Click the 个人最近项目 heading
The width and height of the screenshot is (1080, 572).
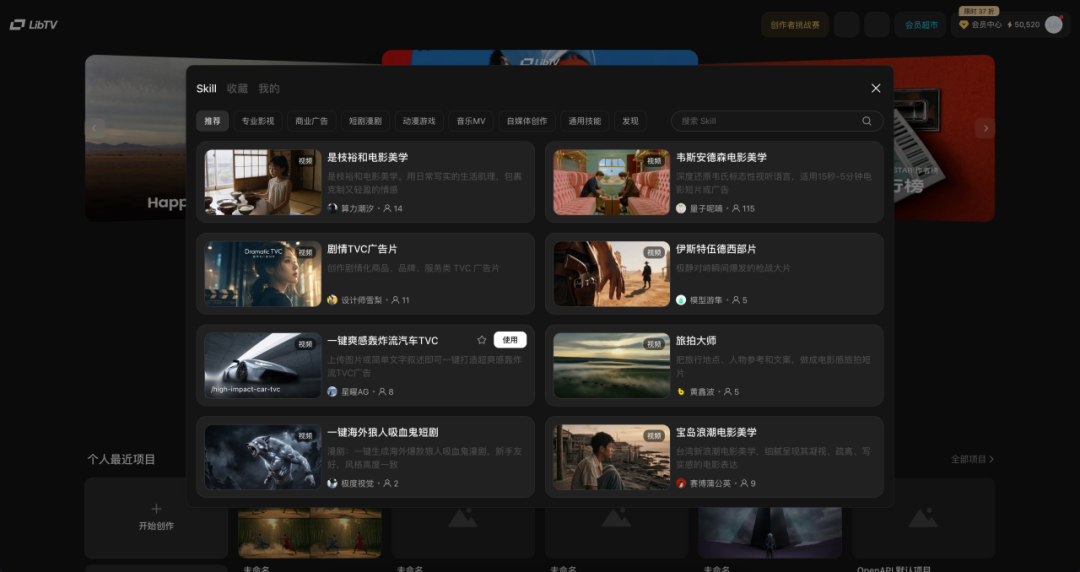tap(121, 459)
